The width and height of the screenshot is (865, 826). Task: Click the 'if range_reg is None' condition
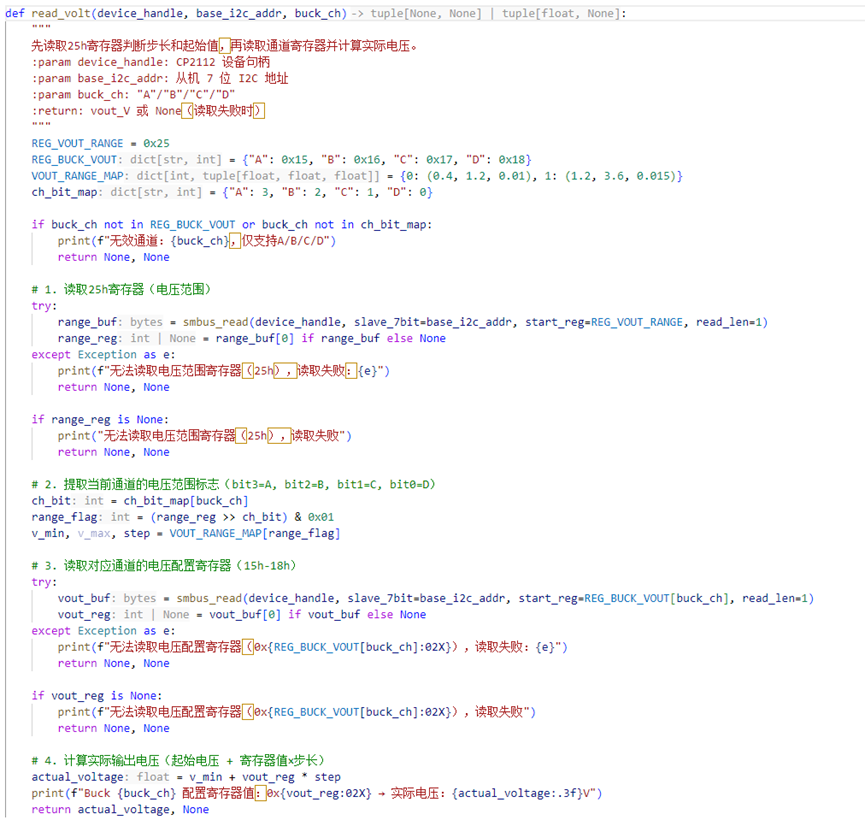tap(100, 419)
